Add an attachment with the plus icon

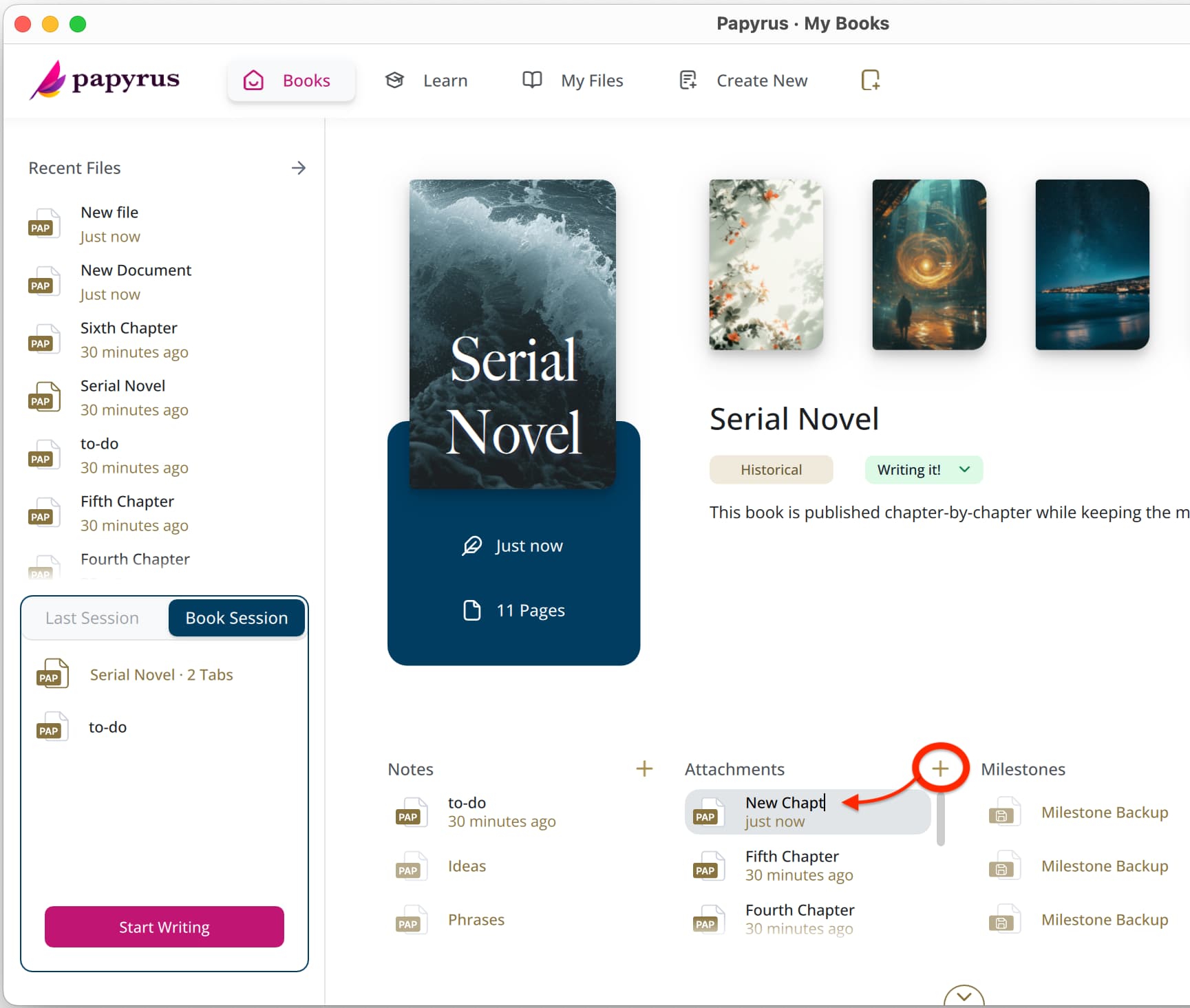(940, 769)
